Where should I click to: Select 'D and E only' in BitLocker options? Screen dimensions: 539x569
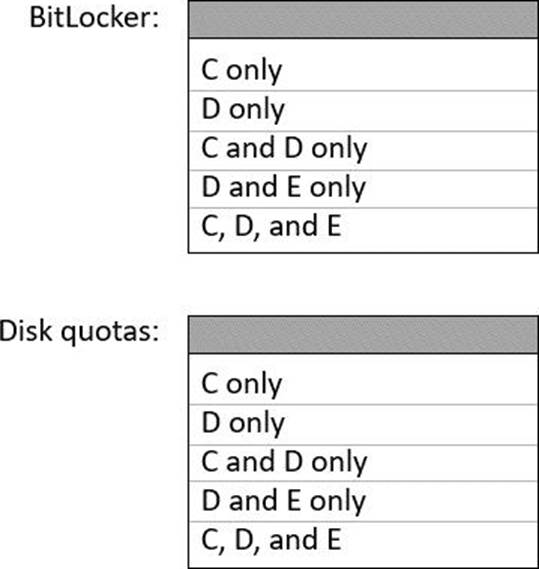tap(363, 188)
